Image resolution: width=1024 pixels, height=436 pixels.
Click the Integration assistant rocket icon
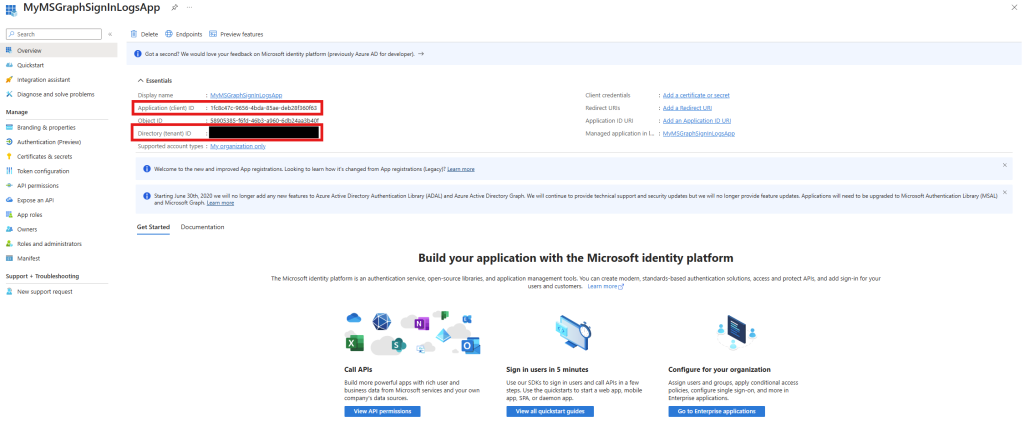click(x=9, y=80)
